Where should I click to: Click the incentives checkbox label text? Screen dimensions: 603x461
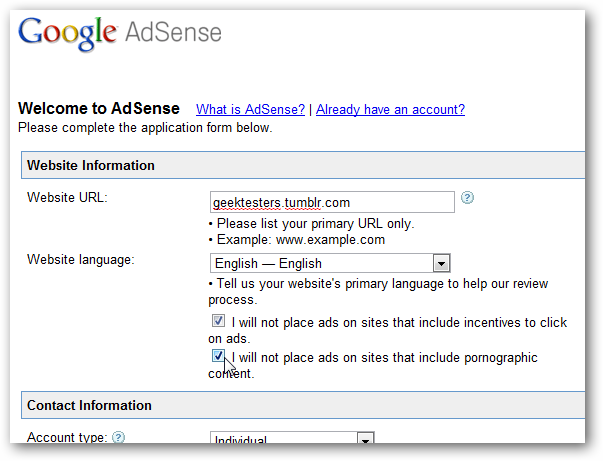(388, 330)
